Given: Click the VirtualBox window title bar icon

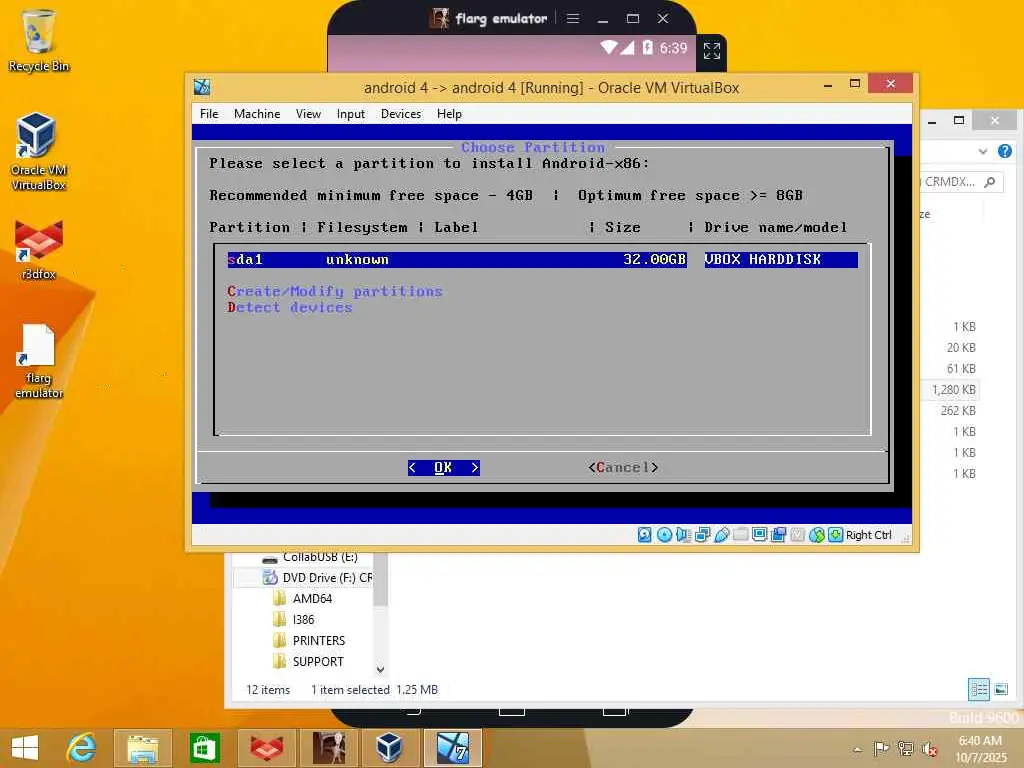Looking at the screenshot, I should tap(202, 87).
